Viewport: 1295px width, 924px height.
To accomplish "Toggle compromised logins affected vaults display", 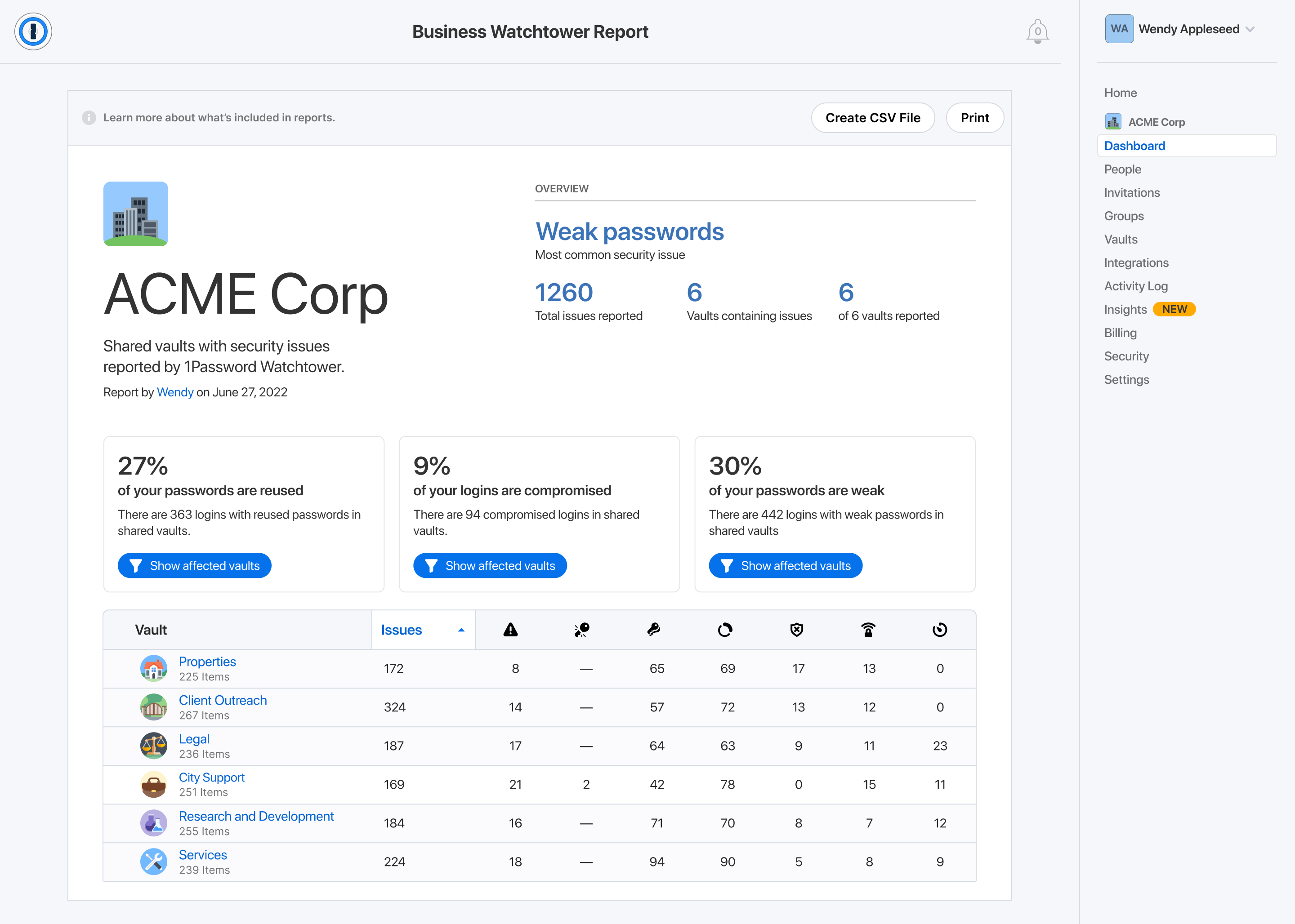I will (x=489, y=565).
